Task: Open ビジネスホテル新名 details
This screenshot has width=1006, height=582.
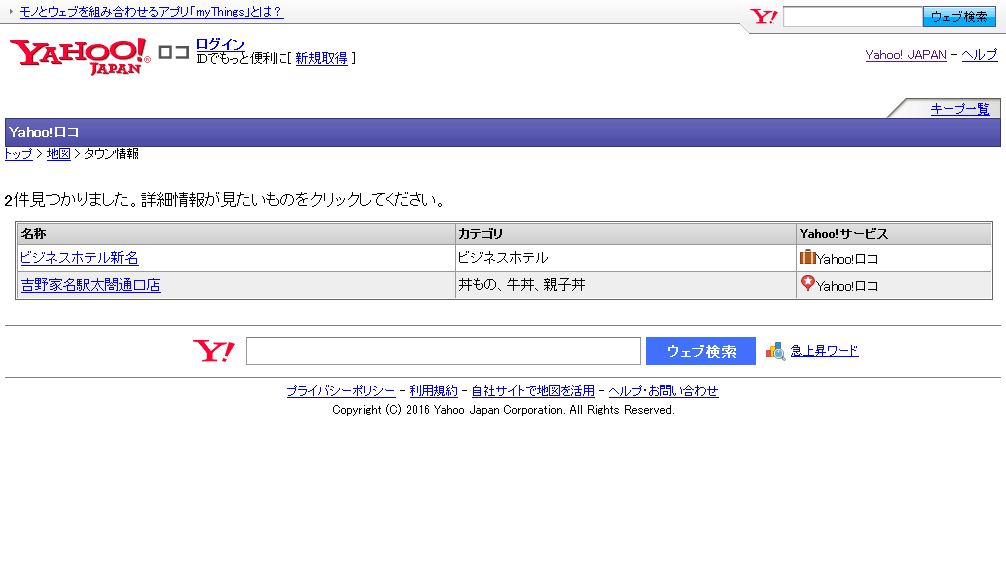Action: pyautogui.click(x=79, y=258)
